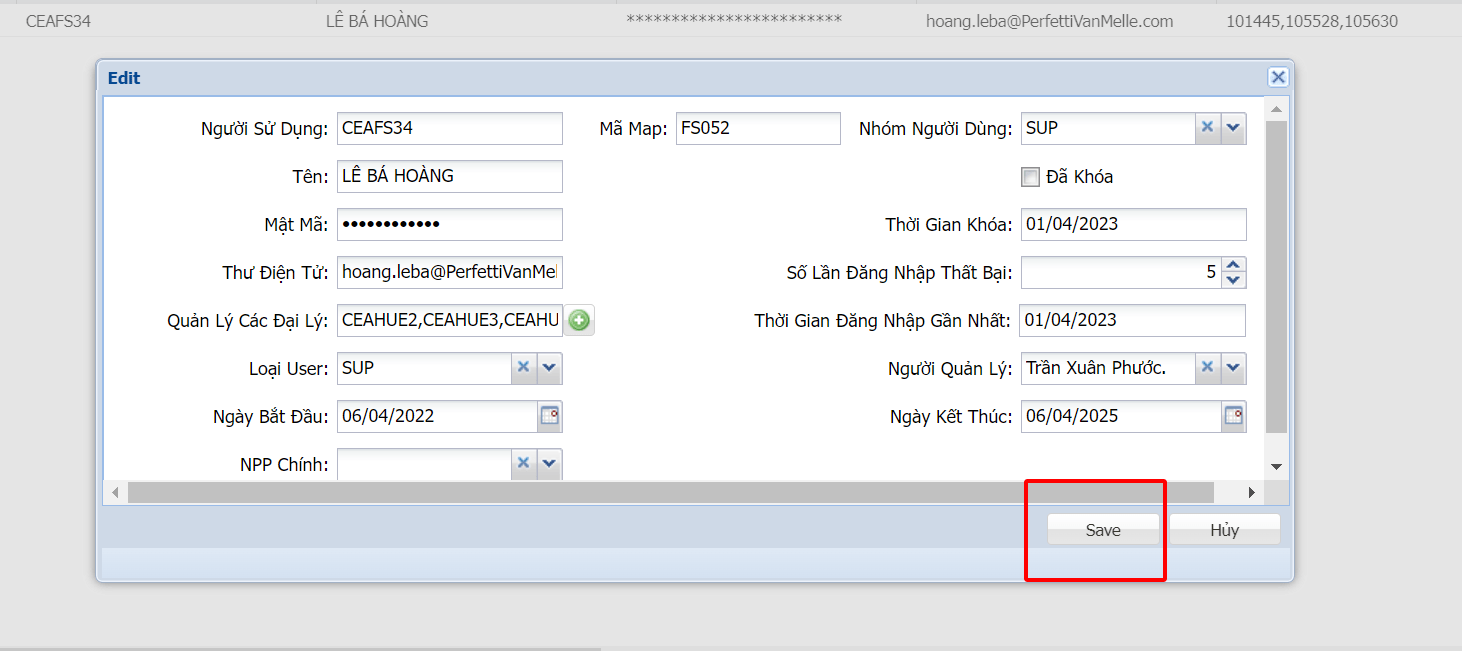1462x651 pixels.
Task: Open the Loại User dropdown list
Action: (548, 368)
